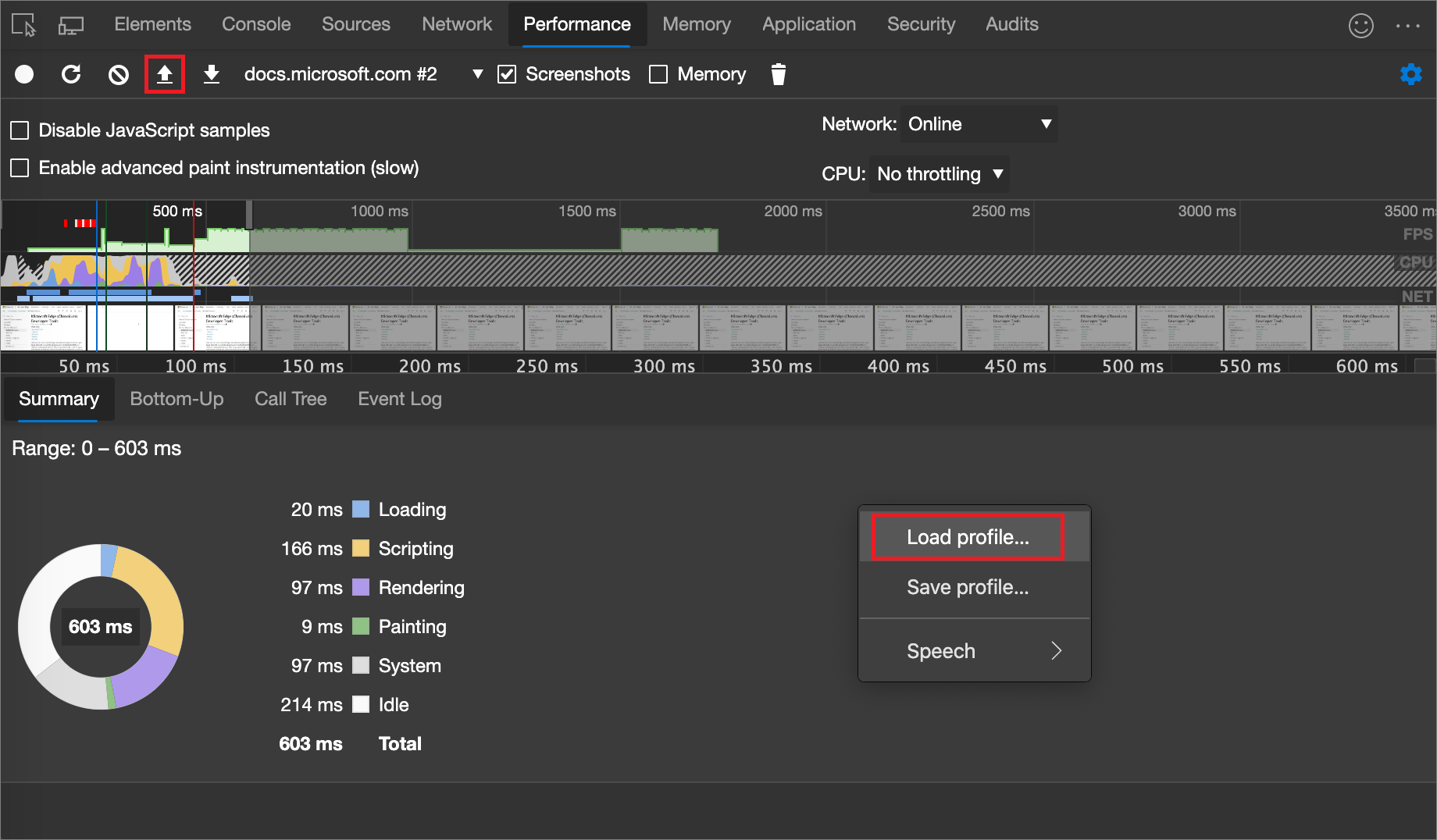Open the docs.microsoft.com #2 recording dropdown

[x=476, y=74]
